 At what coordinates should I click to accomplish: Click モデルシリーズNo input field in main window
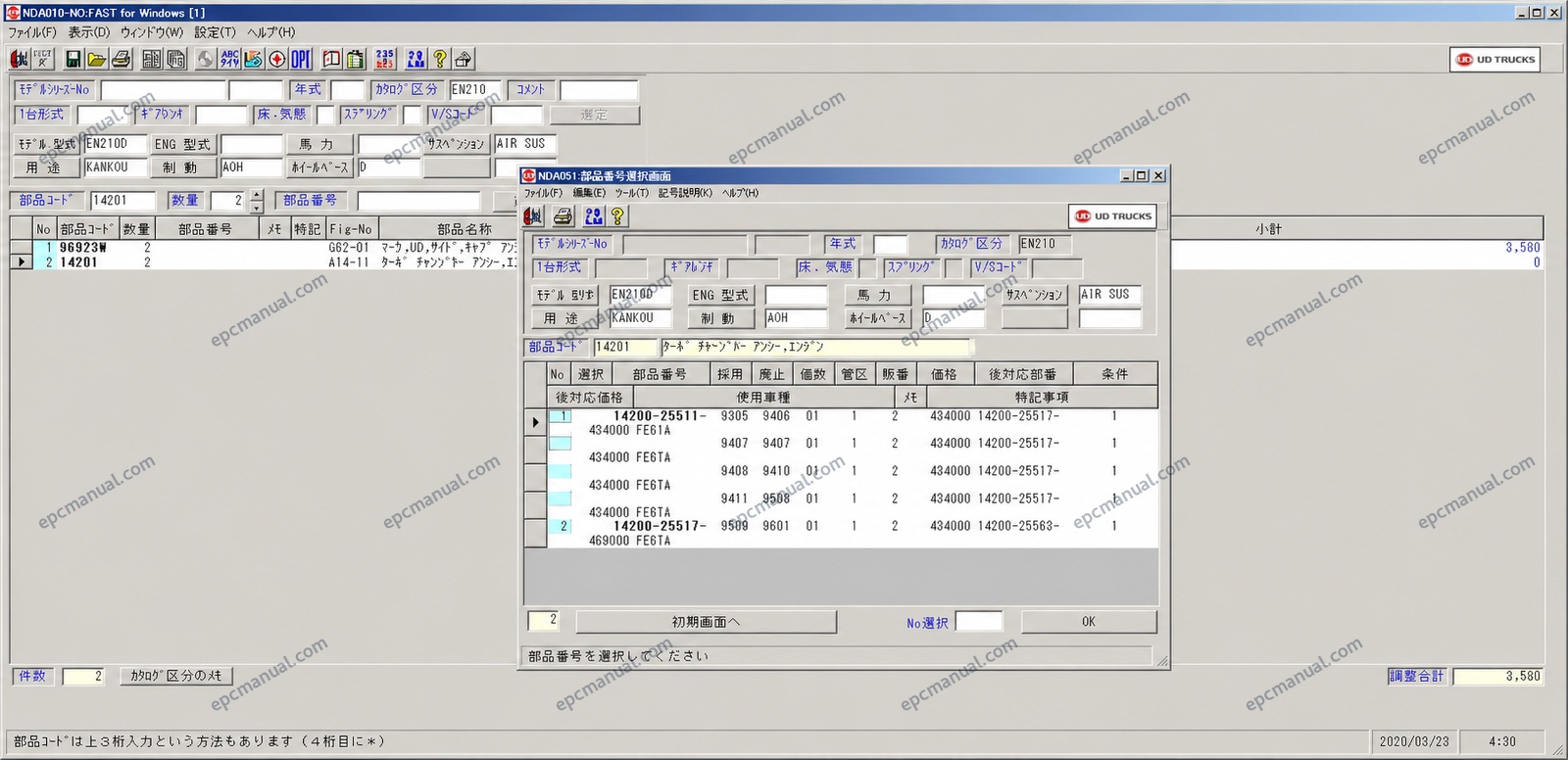[163, 90]
